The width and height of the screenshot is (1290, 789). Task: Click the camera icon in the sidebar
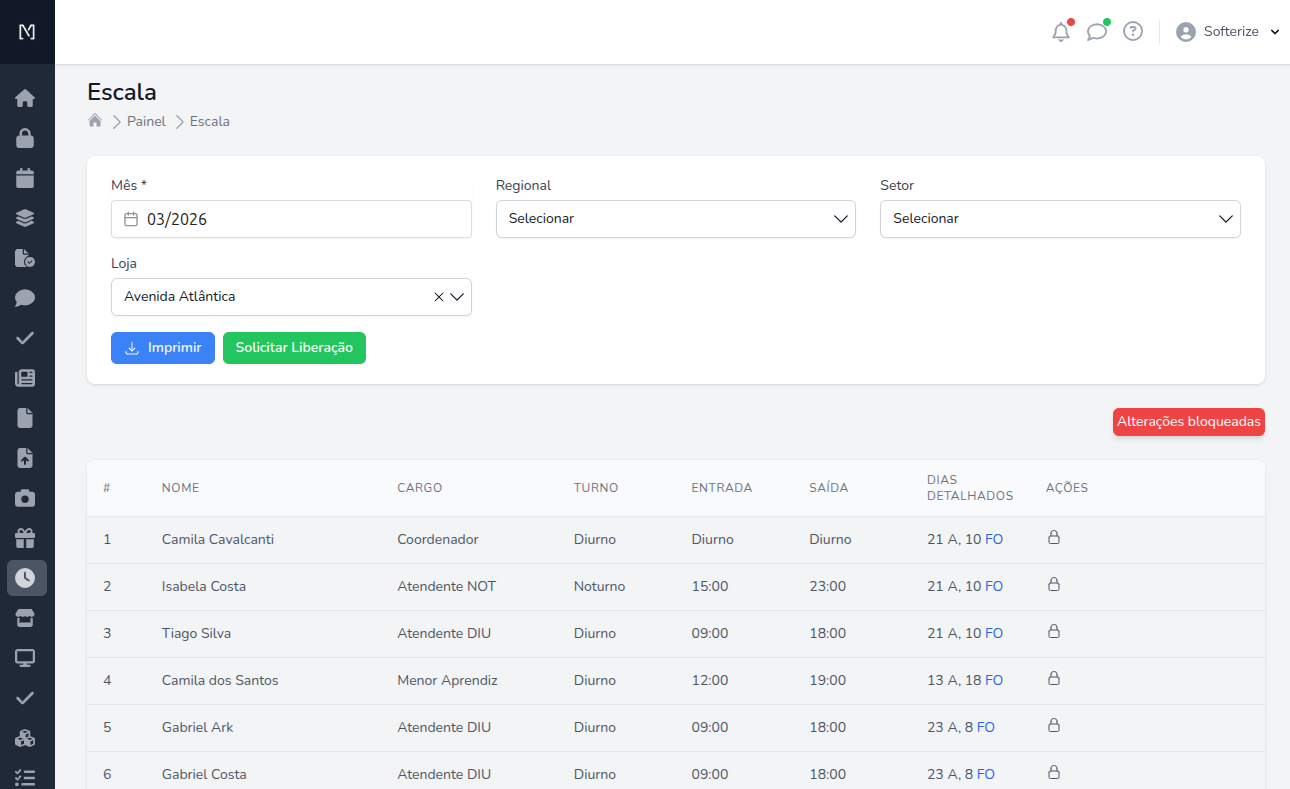click(26, 498)
